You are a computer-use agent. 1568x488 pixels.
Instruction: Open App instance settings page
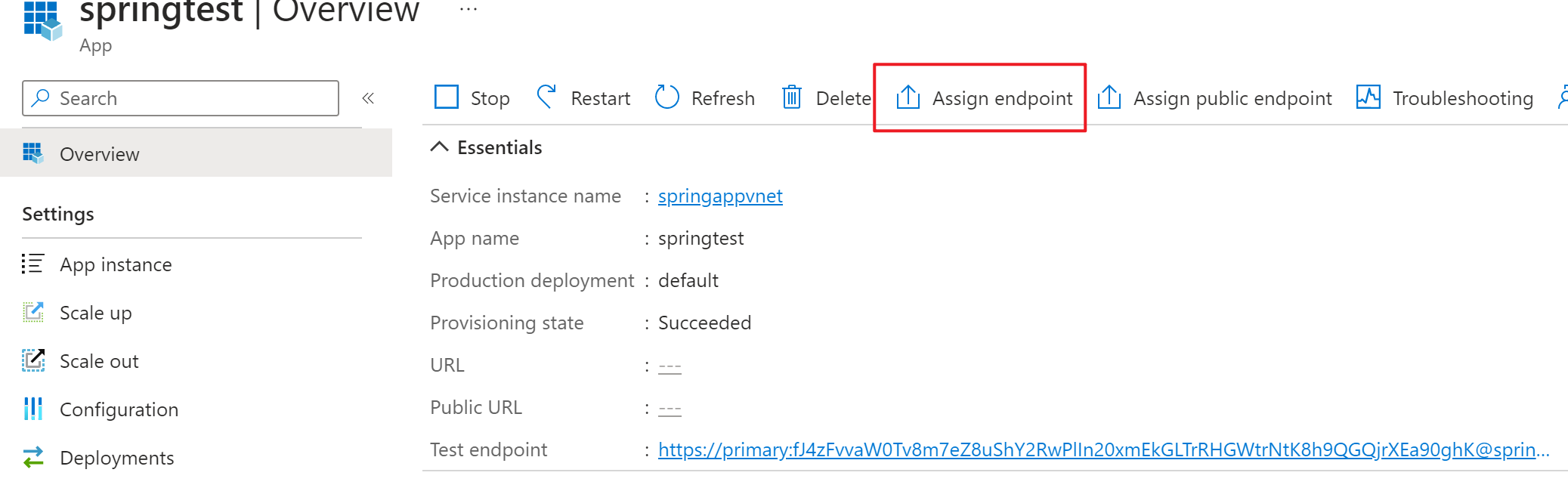(116, 264)
